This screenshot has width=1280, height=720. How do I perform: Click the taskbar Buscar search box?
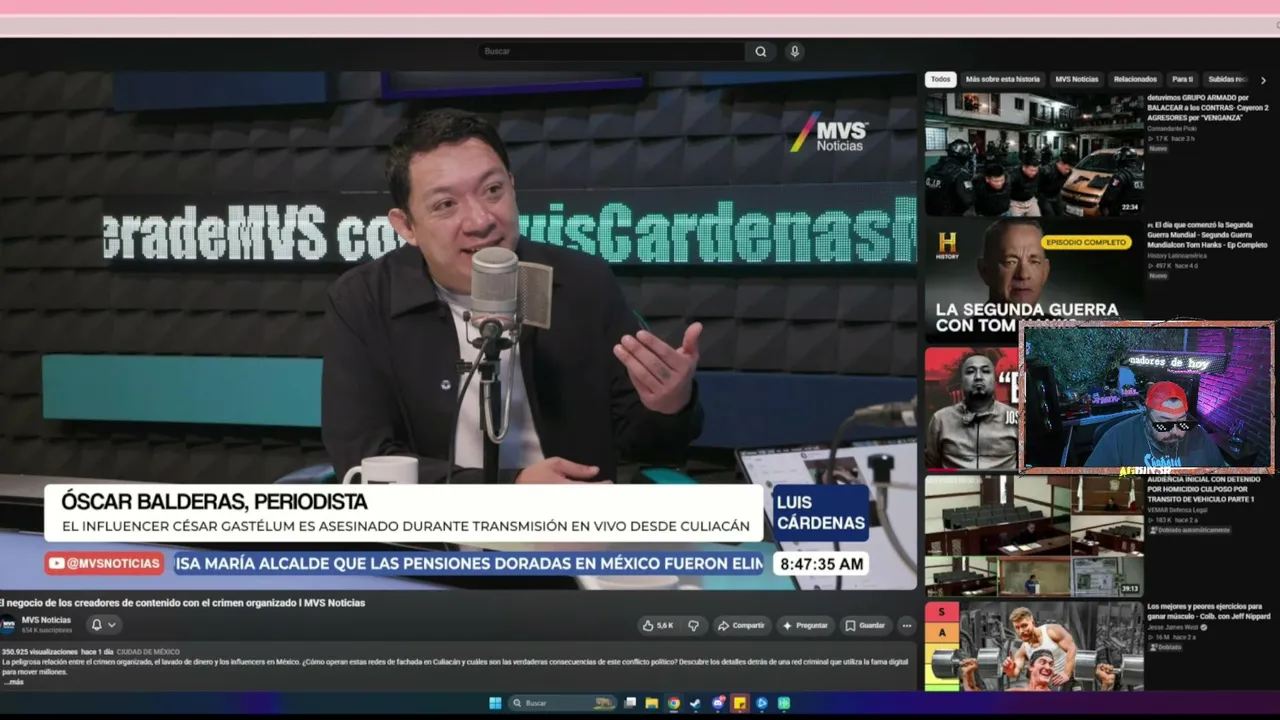pos(563,703)
